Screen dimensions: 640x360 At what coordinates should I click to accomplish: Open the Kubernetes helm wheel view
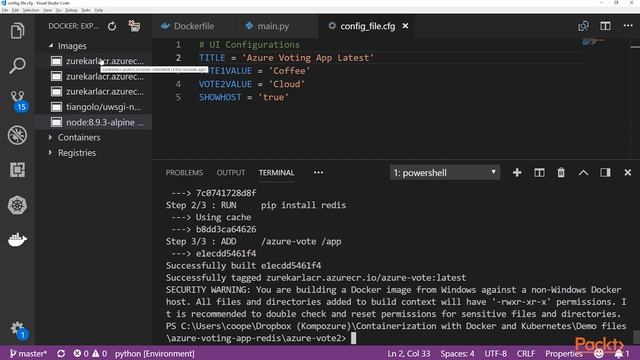17,205
